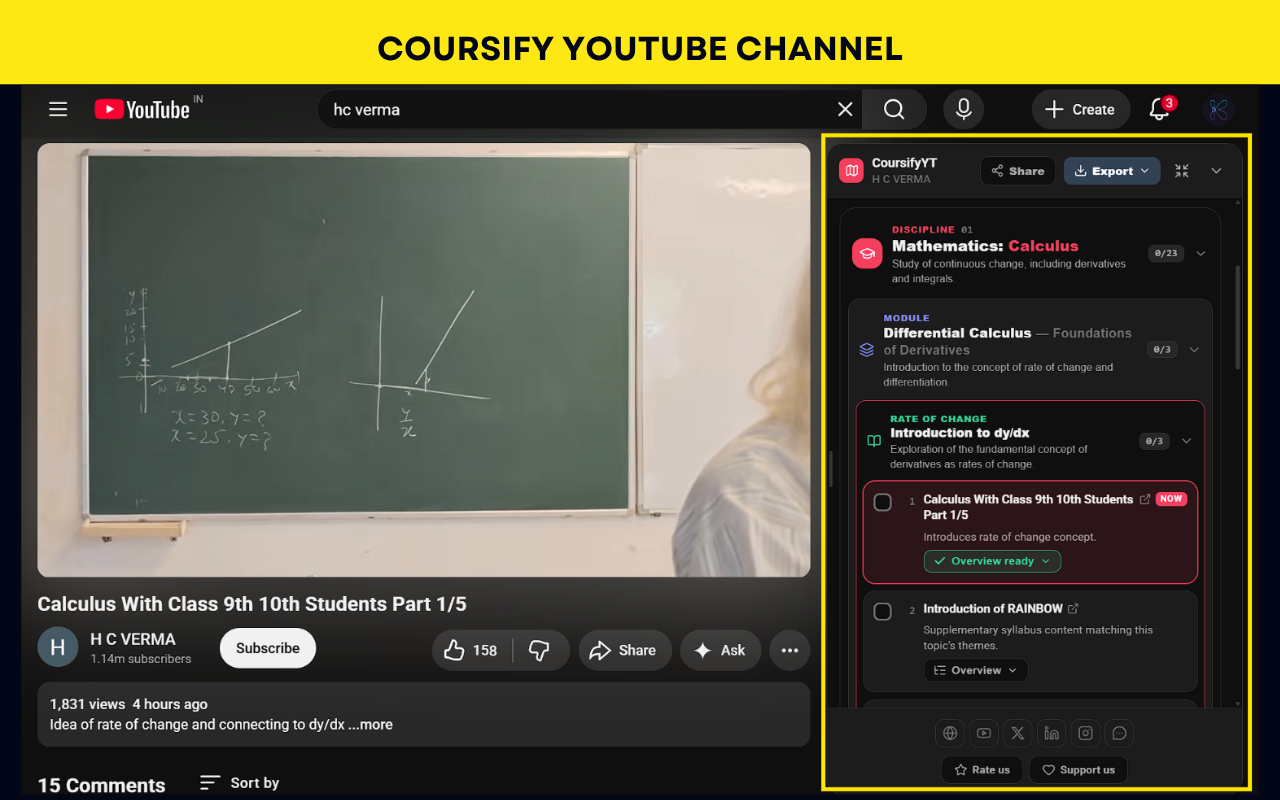Open Introduction of RAINBOW external link icon
The image size is (1280, 800).
point(1073,608)
